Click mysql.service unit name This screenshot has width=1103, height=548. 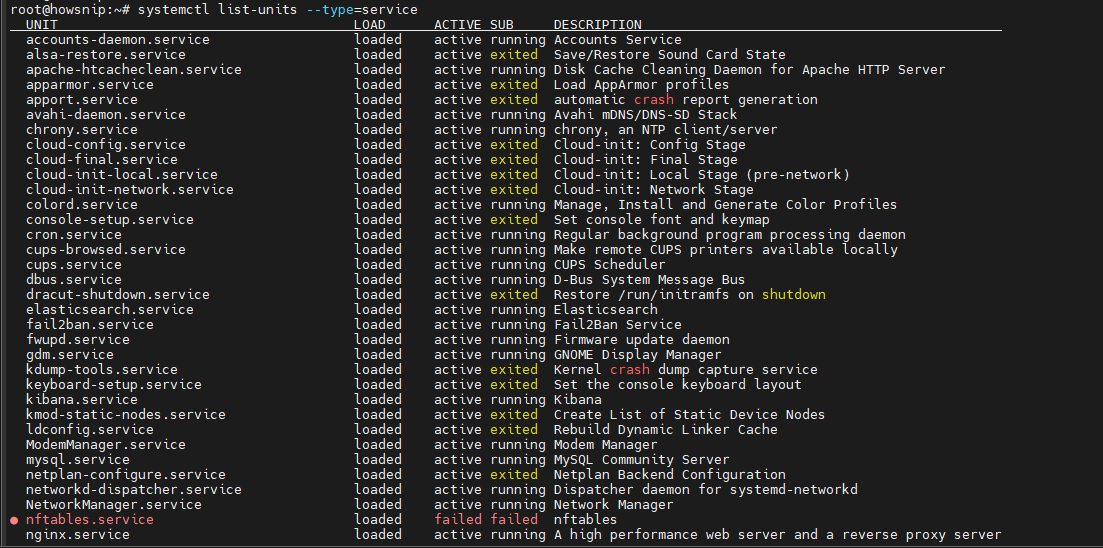tap(77, 459)
